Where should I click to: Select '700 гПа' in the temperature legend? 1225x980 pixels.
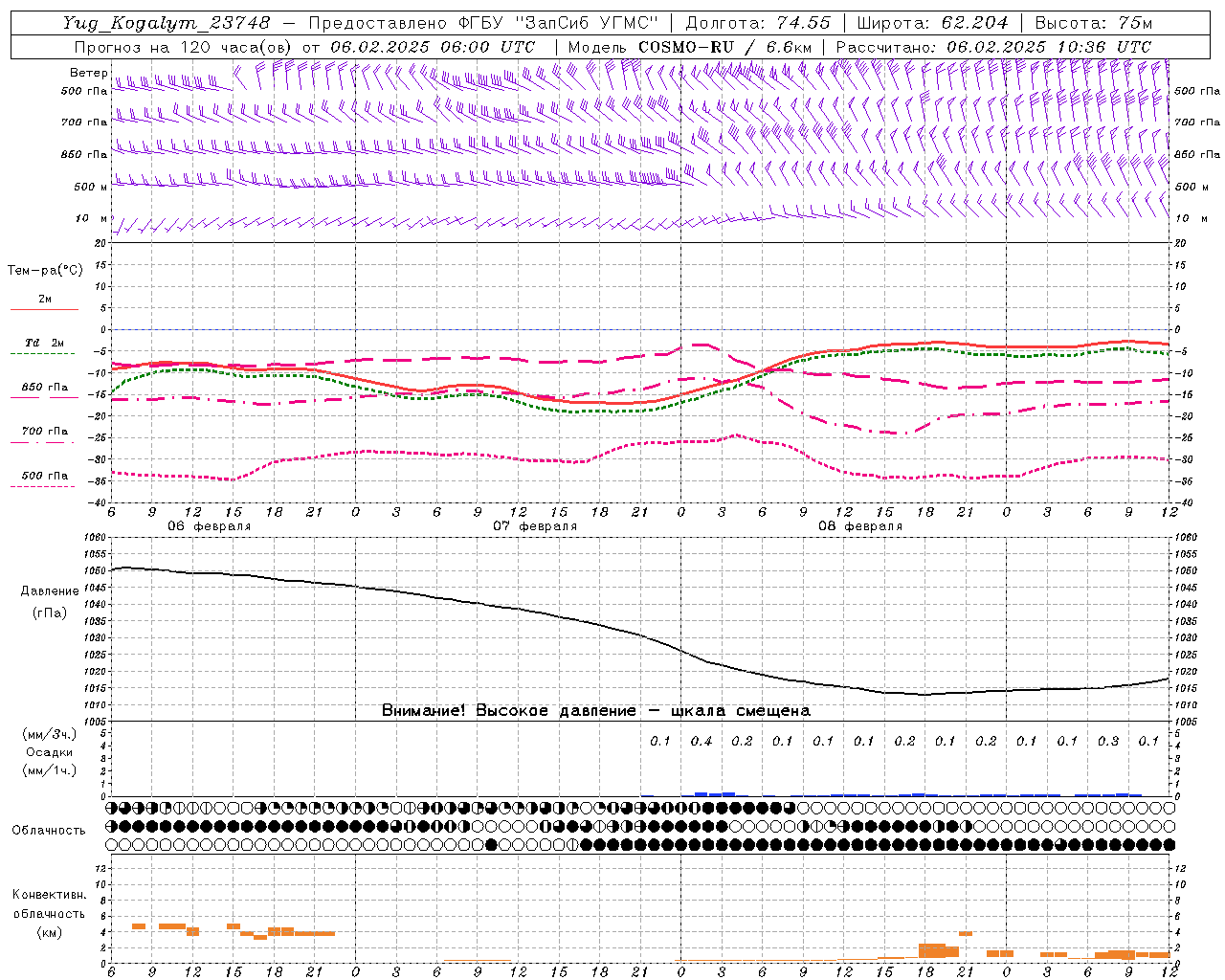[45, 432]
